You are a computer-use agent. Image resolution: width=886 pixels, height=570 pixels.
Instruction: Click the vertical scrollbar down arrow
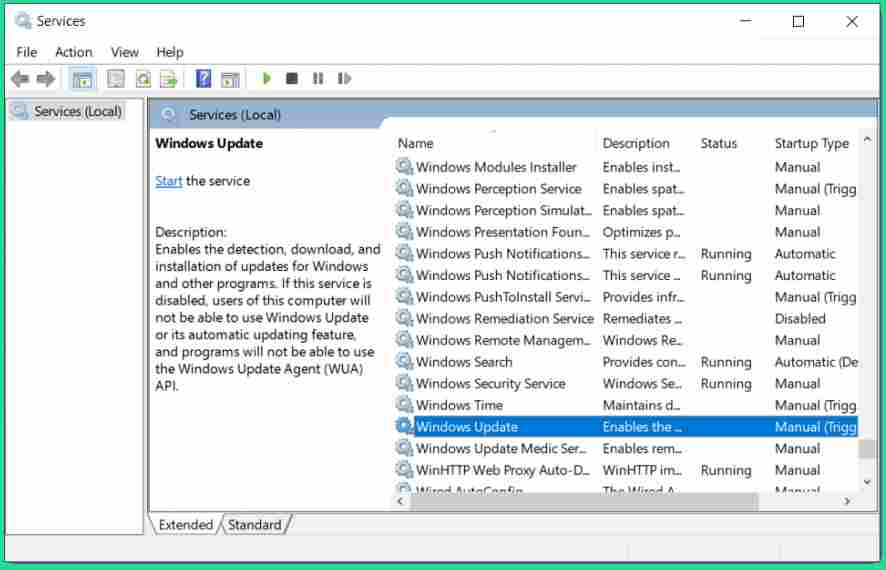tap(867, 482)
